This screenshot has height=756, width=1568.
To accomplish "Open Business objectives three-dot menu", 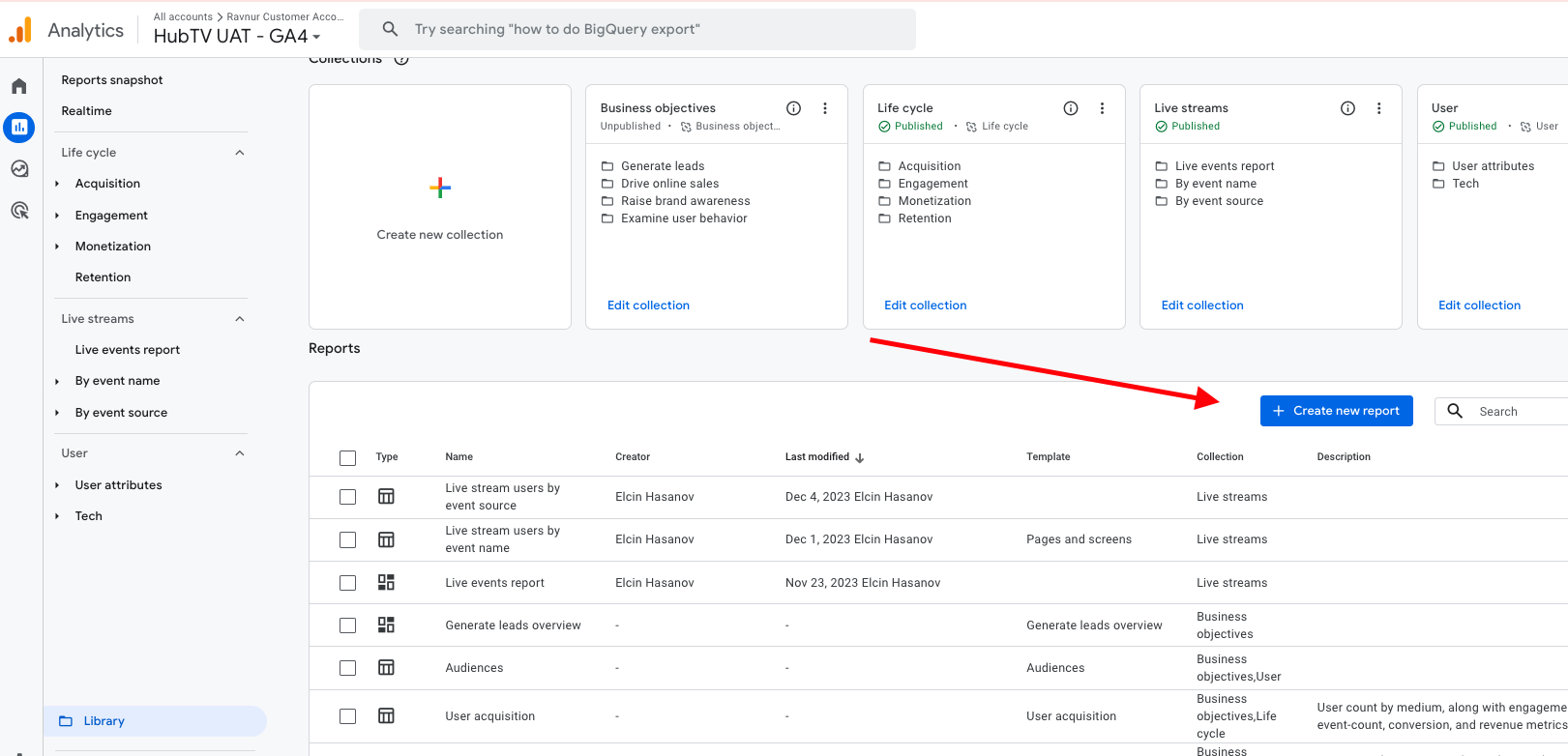I will 825,108.
